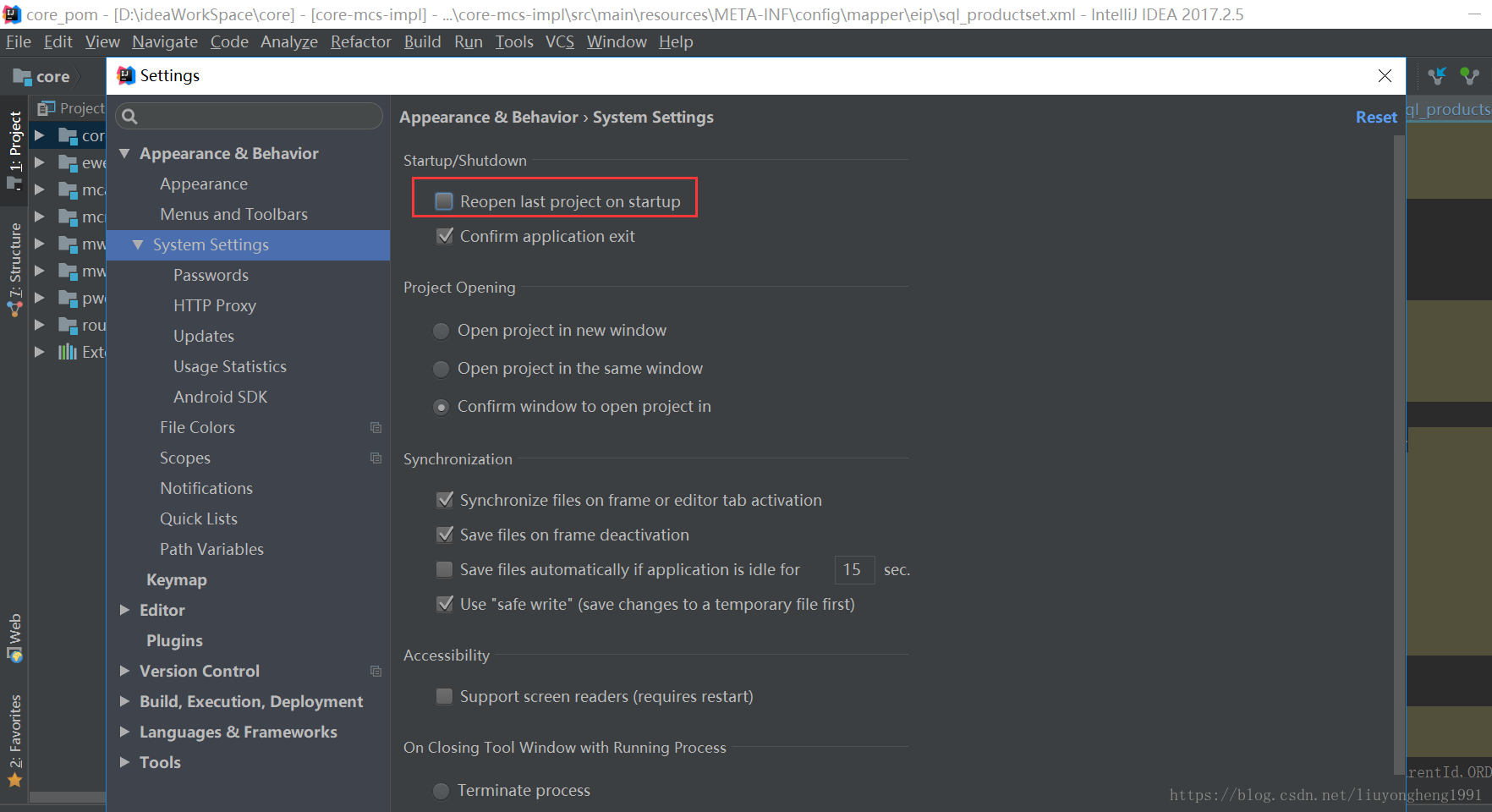
Task: Select Open project in the same window
Action: 441,369
